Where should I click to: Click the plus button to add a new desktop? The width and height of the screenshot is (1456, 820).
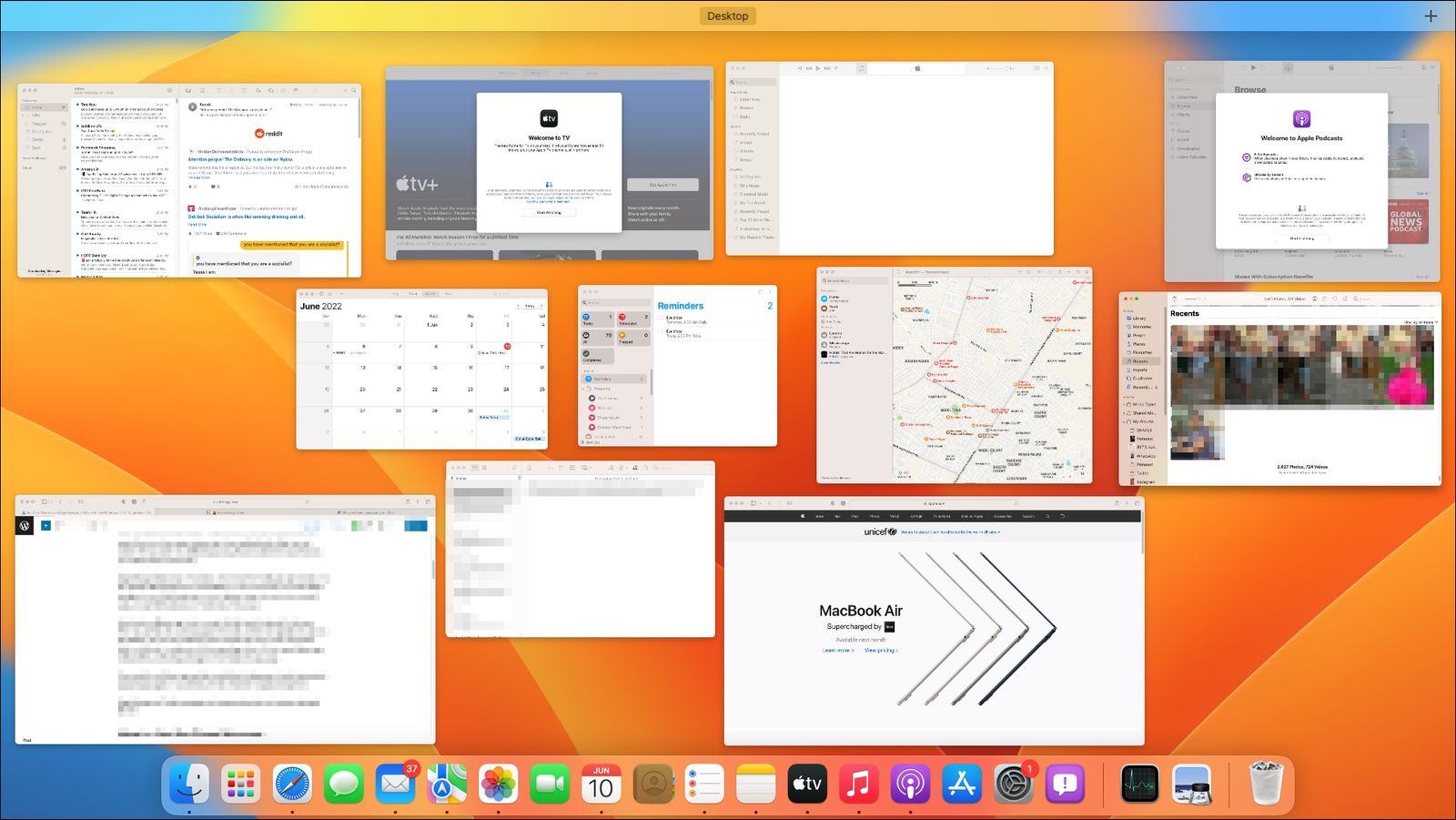(x=1430, y=15)
